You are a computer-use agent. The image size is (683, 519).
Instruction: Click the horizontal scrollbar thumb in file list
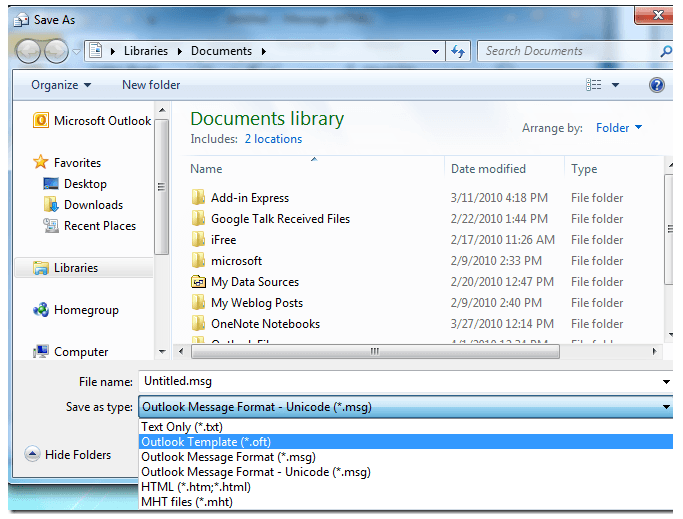pos(375,351)
